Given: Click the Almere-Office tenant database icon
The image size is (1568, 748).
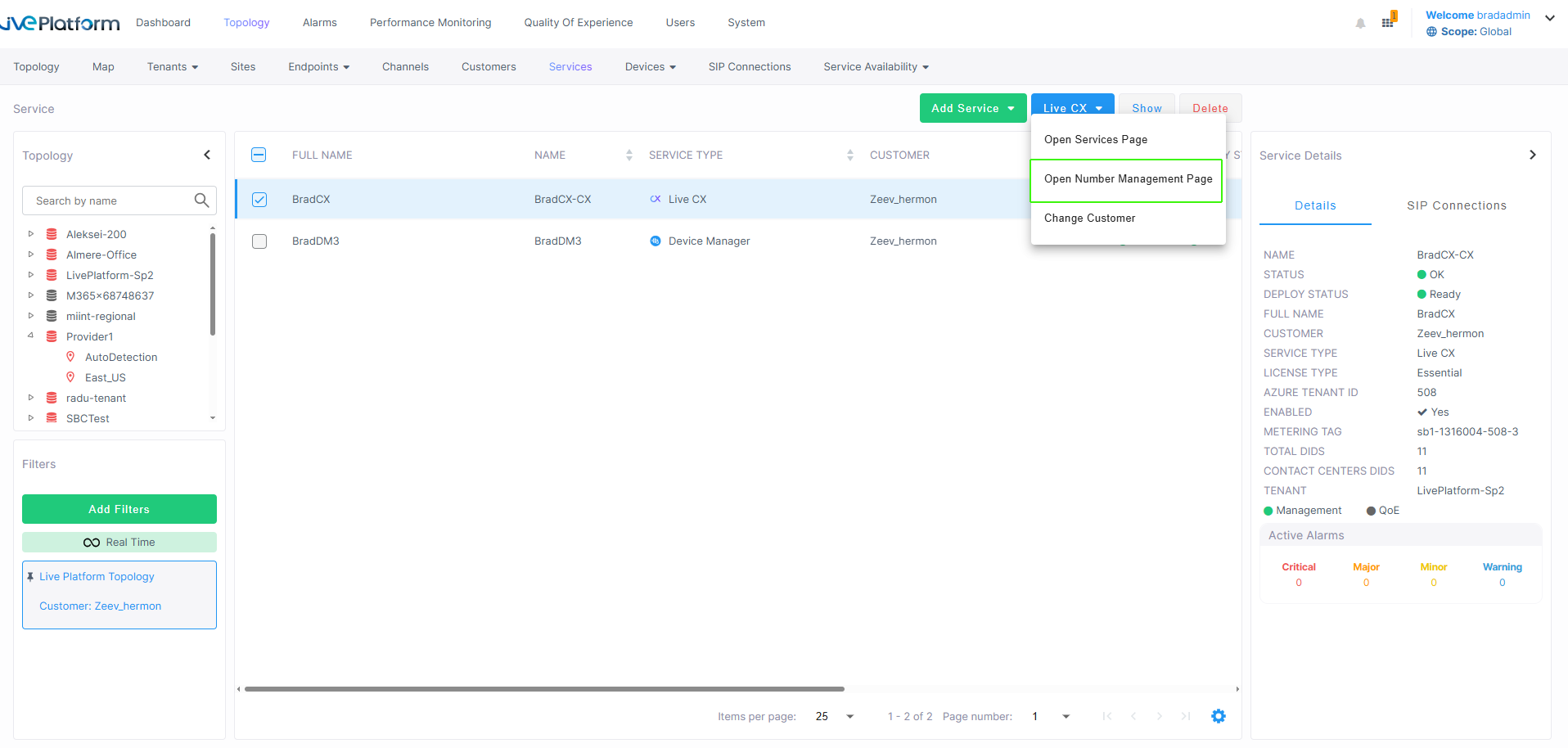Looking at the screenshot, I should tap(52, 255).
